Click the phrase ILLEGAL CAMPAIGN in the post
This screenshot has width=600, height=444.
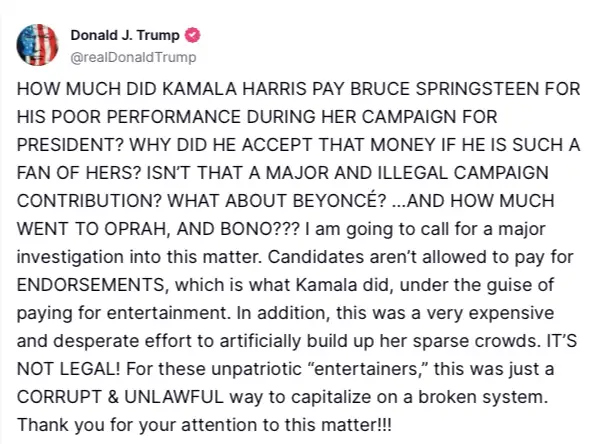pos(463,173)
